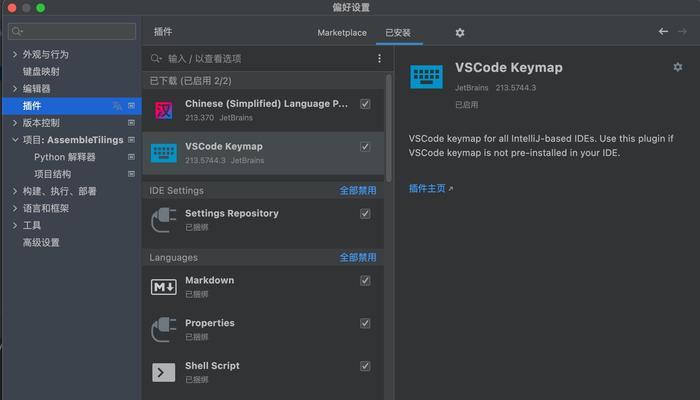
Task: Toggle Settings Repository checkbox
Action: pos(365,214)
